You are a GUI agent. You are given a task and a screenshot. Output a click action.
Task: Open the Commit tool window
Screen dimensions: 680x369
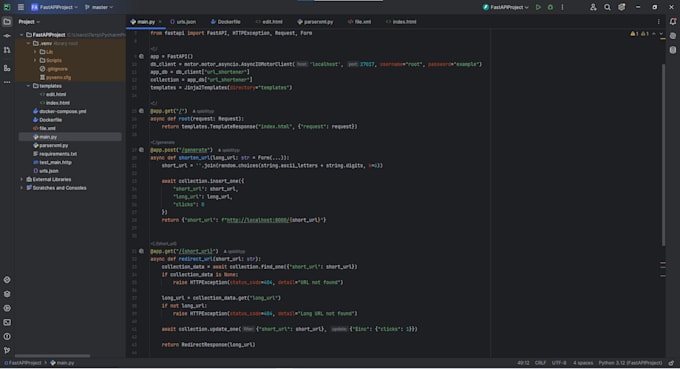[7, 36]
